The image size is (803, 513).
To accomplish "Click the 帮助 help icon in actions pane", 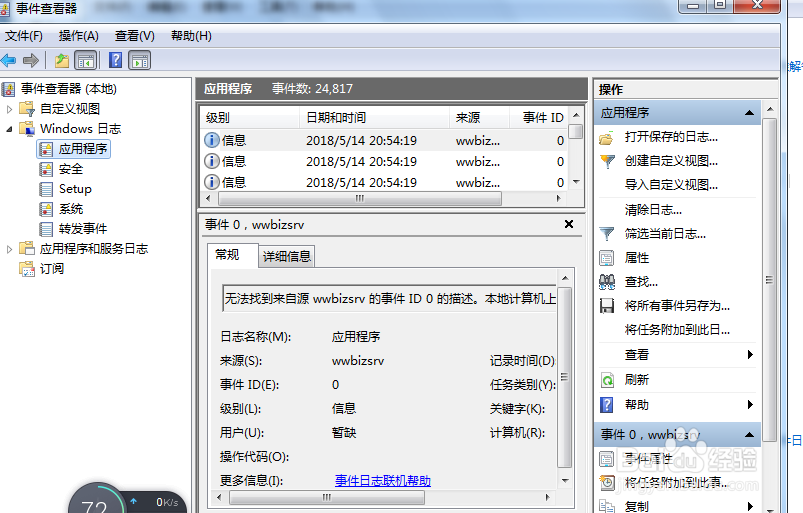I will click(607, 405).
